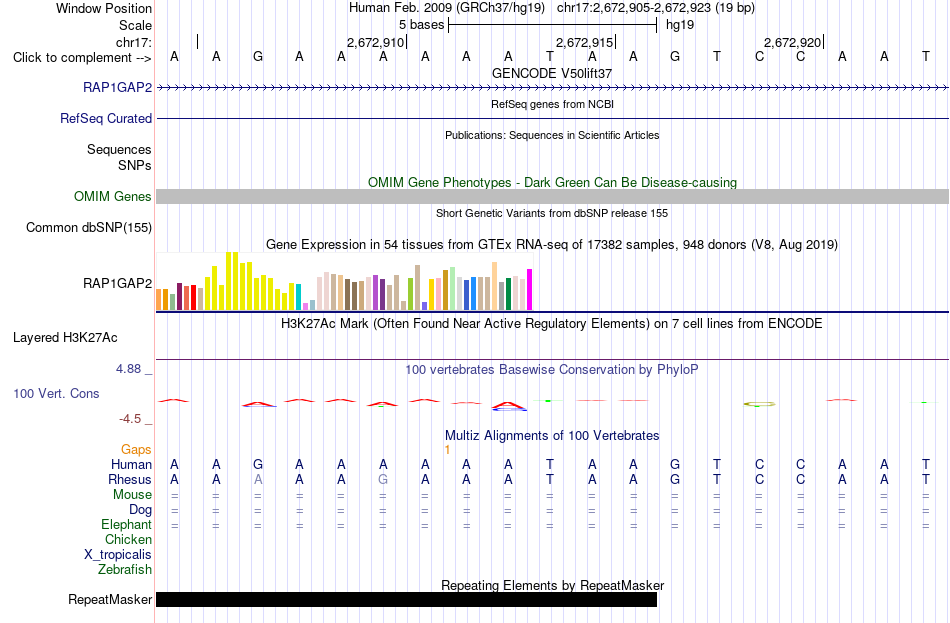Click the 2,672,910 ruler position
950x623 pixels.
coord(375,42)
